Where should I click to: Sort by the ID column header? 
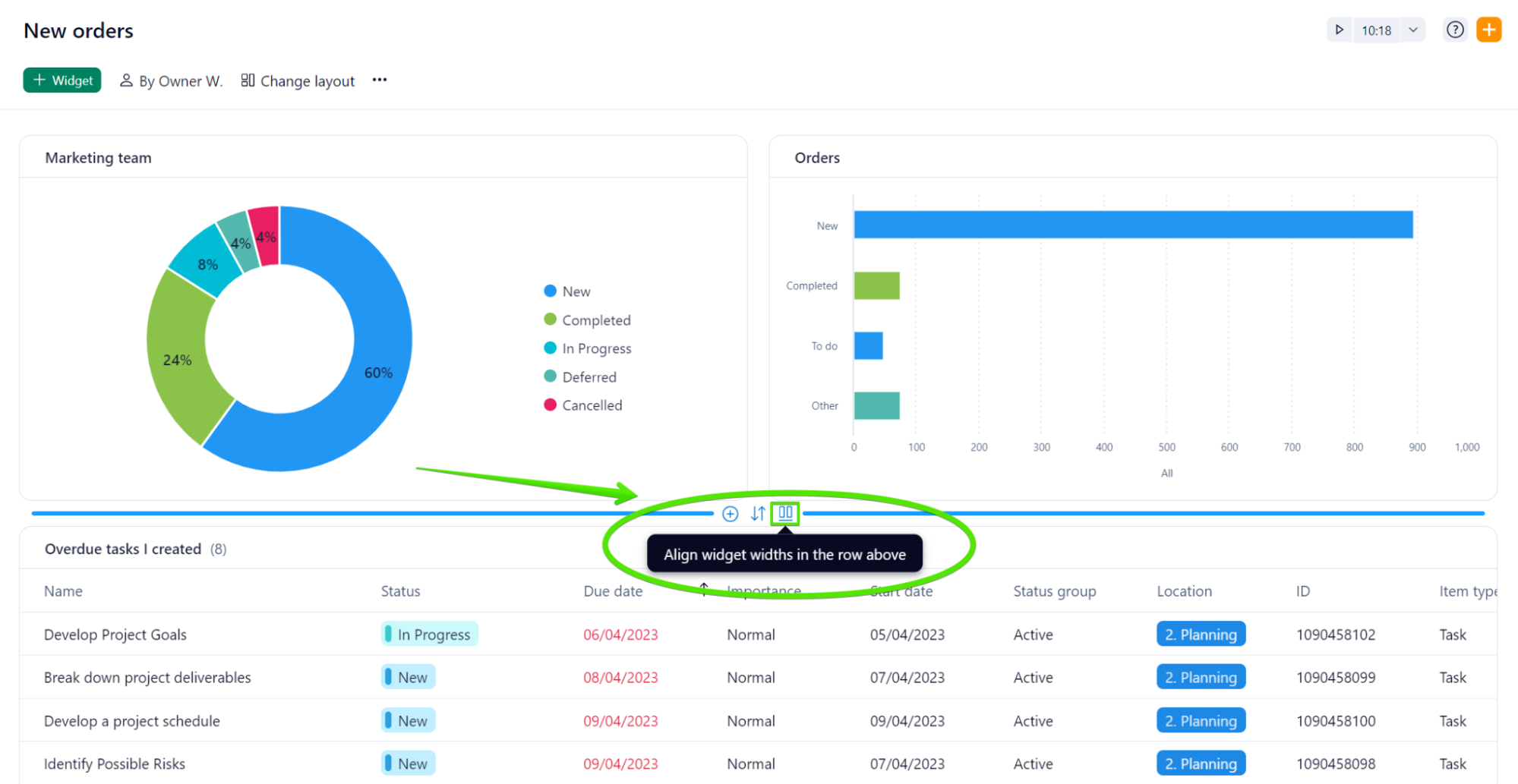pyautogui.click(x=1302, y=591)
